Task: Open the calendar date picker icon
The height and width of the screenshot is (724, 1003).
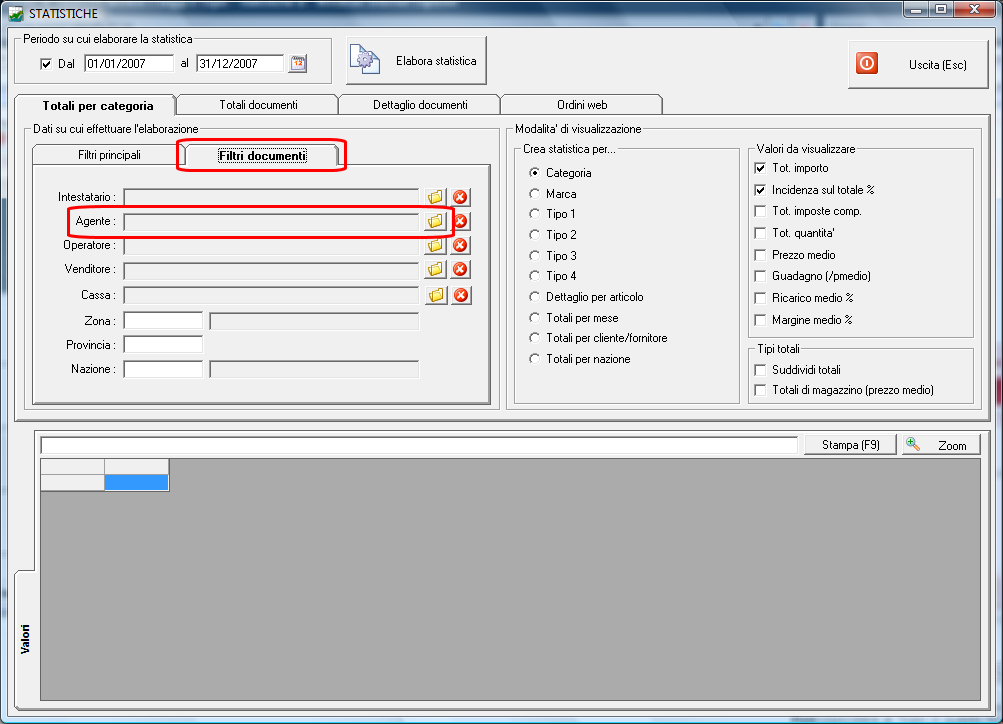Action: (x=298, y=63)
